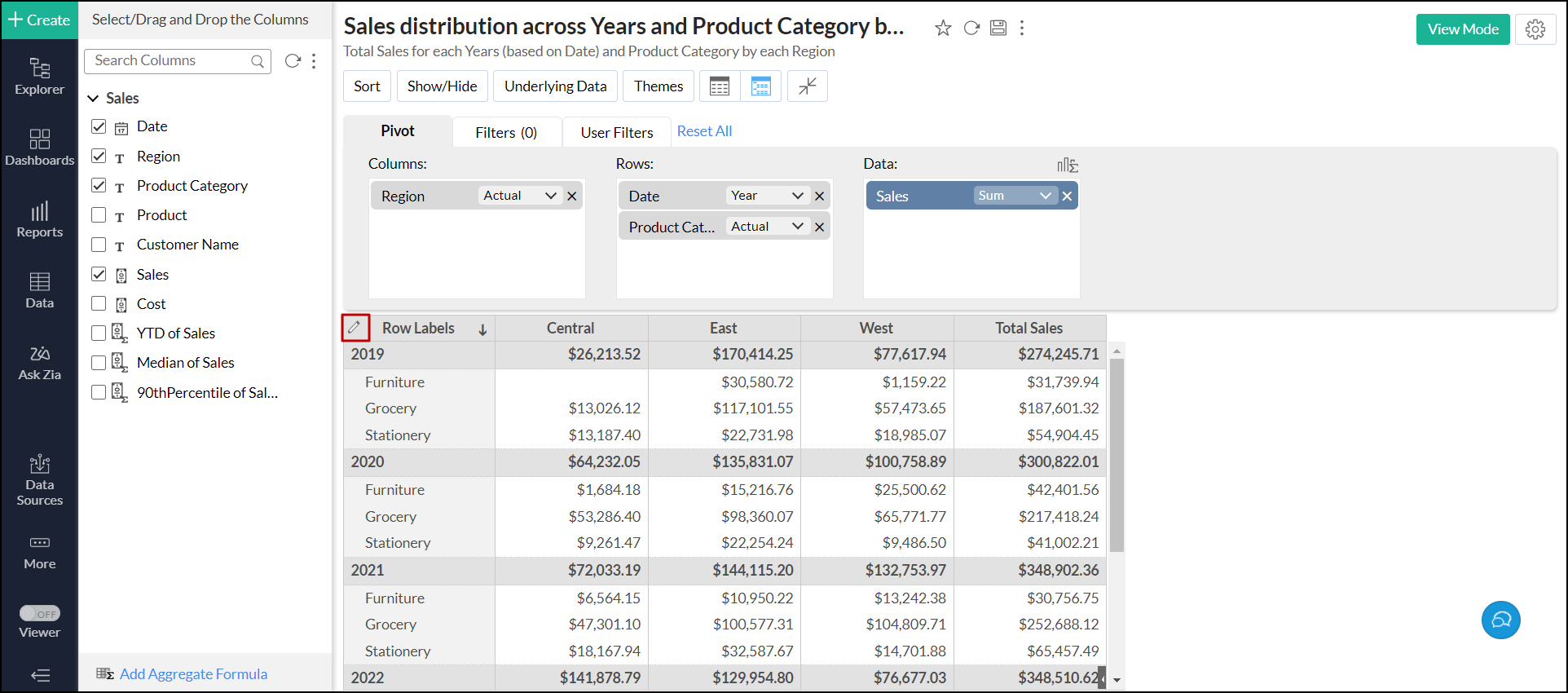Open Dashboards from the left sidebar

tap(39, 148)
